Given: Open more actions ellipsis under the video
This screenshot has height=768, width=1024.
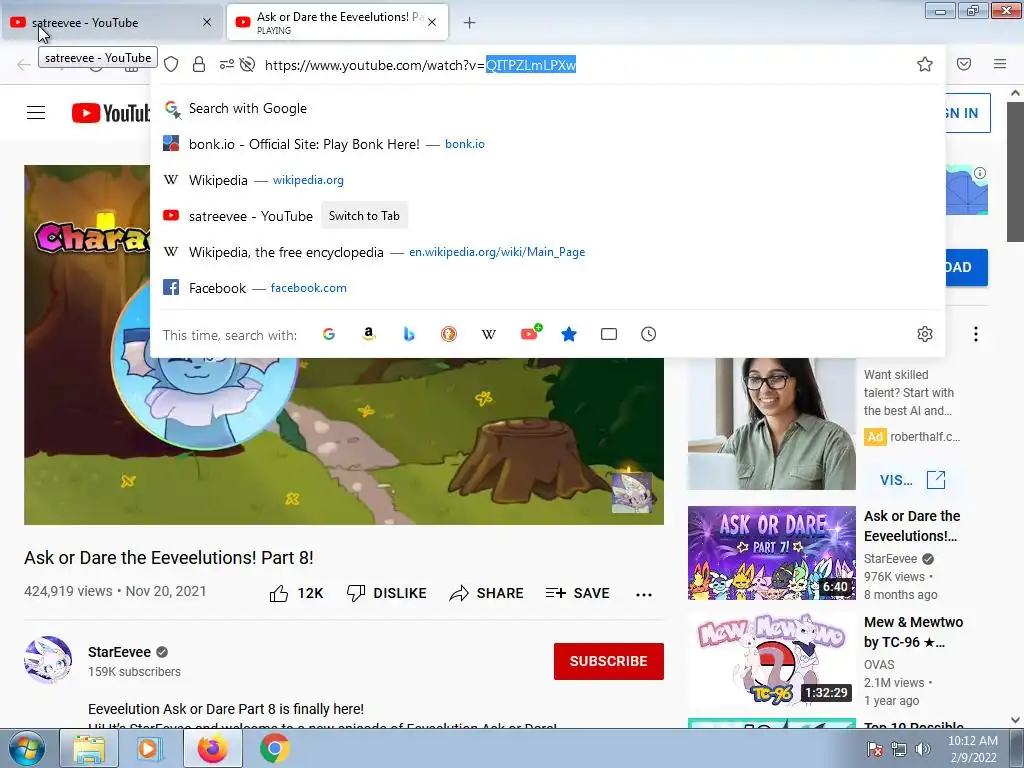Looking at the screenshot, I should point(644,594).
